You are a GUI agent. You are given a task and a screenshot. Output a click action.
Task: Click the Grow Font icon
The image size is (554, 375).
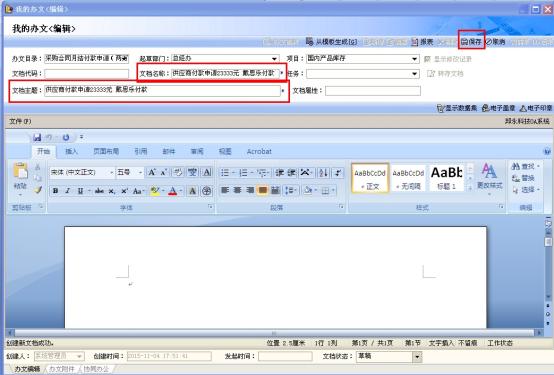click(x=152, y=172)
